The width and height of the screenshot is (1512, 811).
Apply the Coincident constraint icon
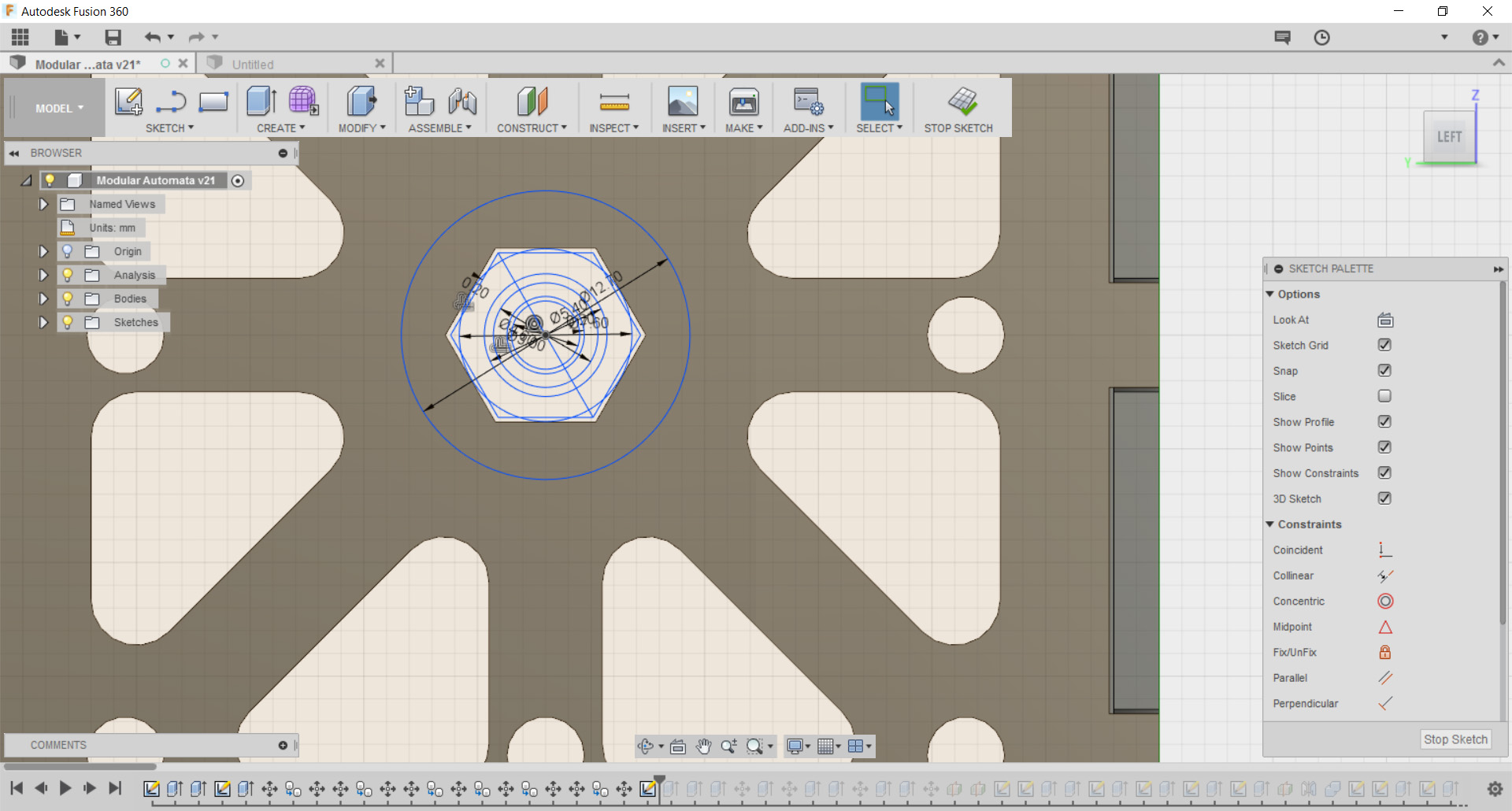pos(1385,550)
